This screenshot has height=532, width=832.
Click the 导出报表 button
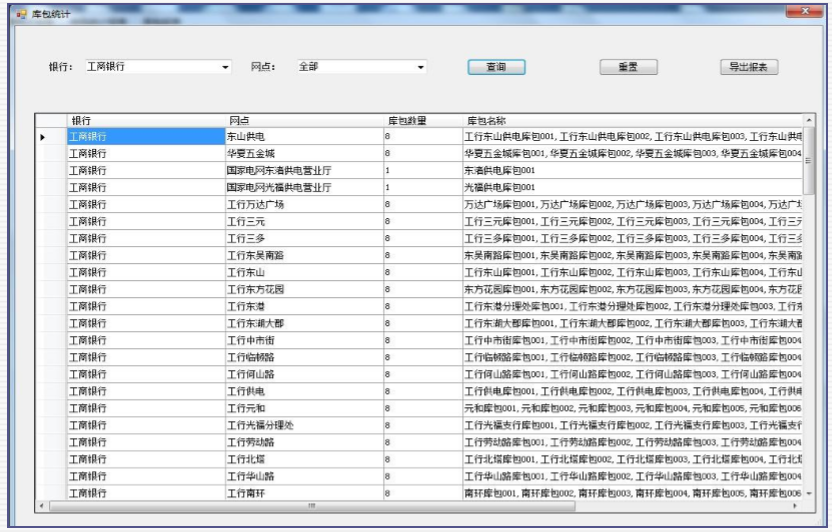tap(749, 67)
